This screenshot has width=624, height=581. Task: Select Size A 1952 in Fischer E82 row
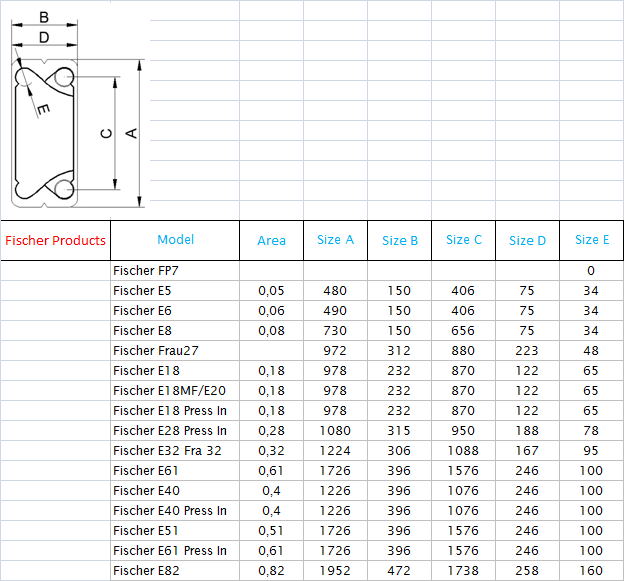click(335, 570)
